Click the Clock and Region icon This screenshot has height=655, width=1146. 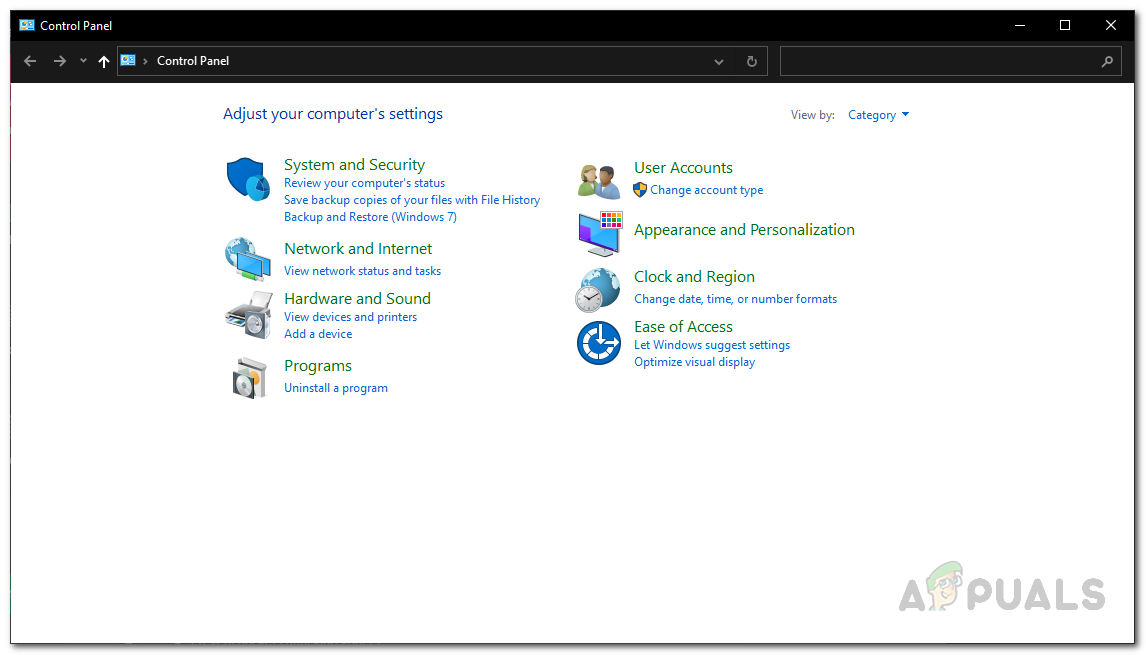pyautogui.click(x=598, y=290)
